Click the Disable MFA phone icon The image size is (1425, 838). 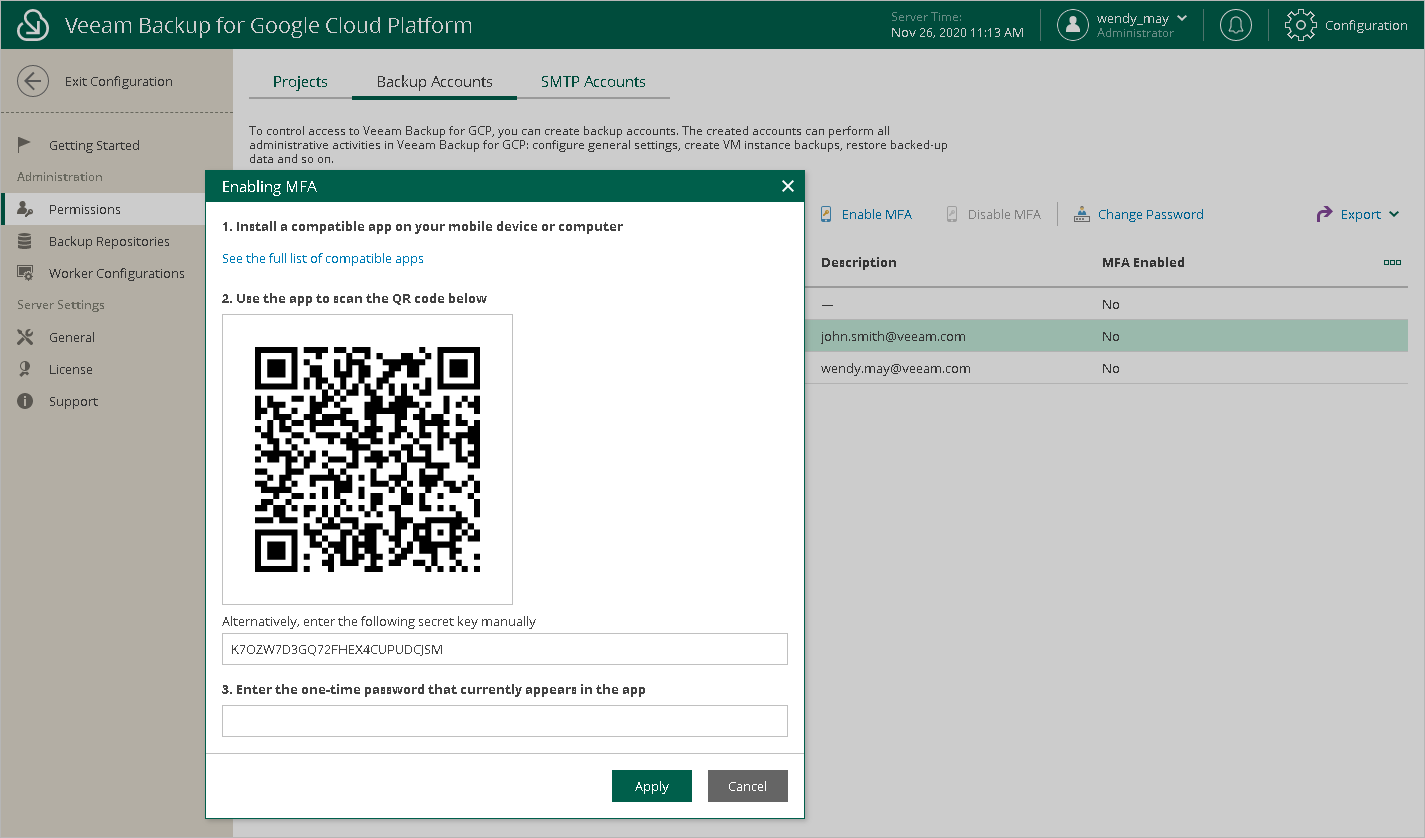pos(952,214)
